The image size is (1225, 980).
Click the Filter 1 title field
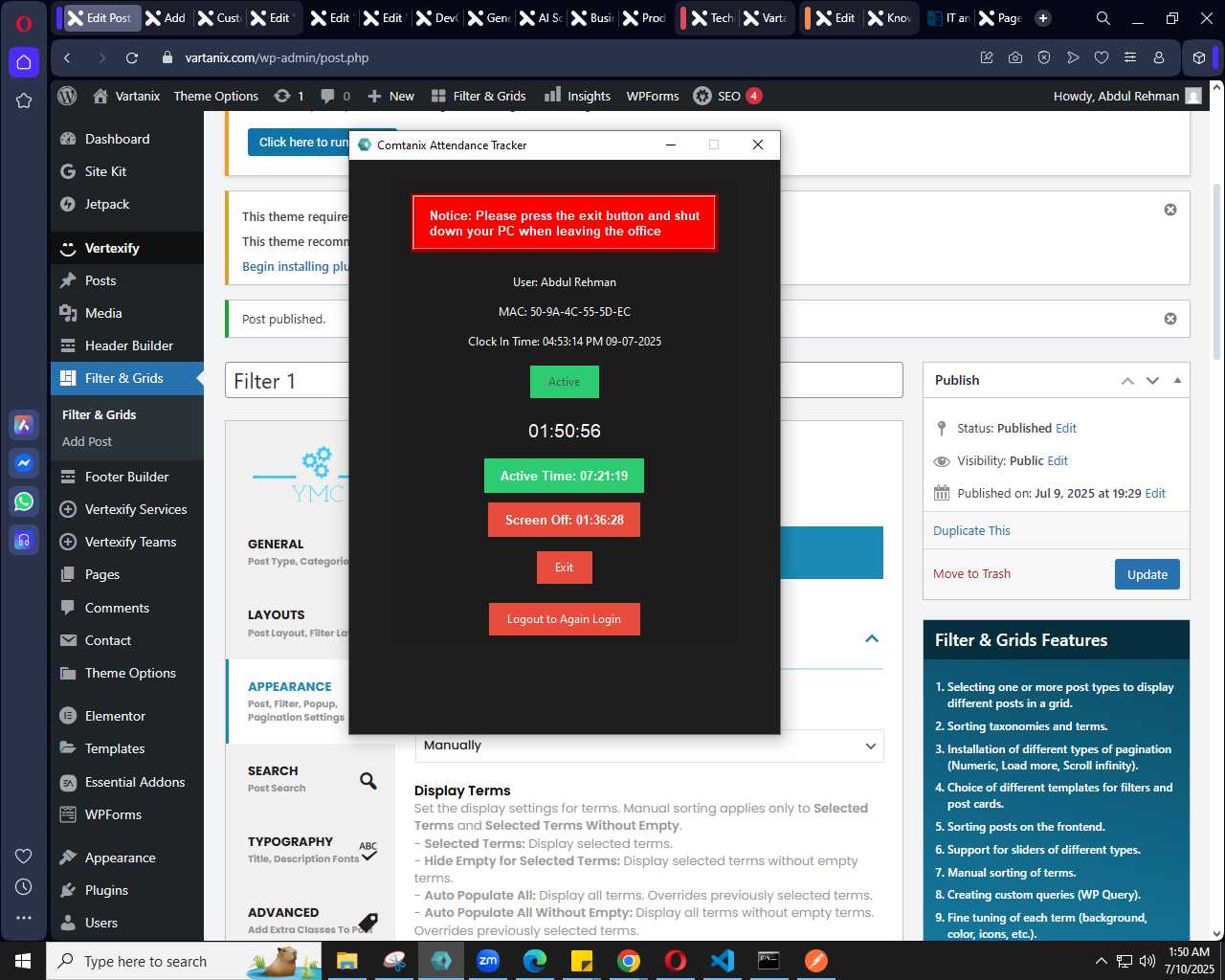[x=564, y=380]
